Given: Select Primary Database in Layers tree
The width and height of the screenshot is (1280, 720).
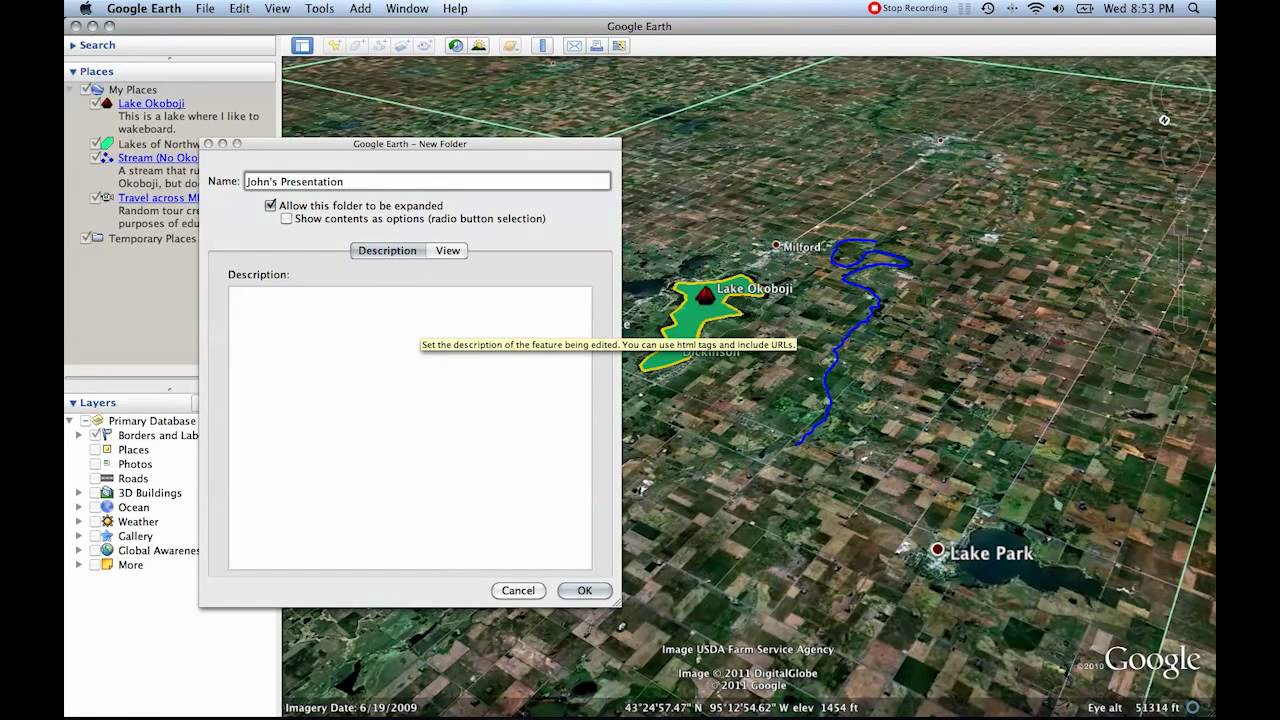Looking at the screenshot, I should [152, 421].
